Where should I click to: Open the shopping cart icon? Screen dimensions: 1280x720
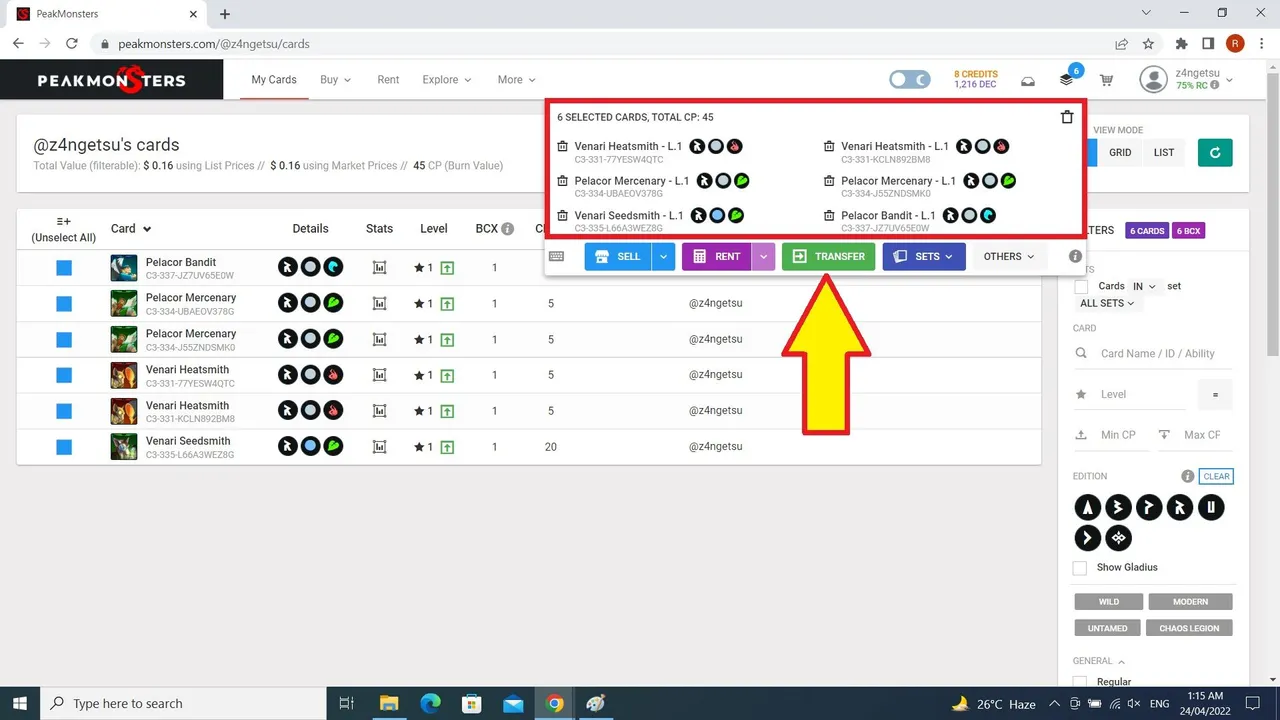pyautogui.click(x=1107, y=80)
